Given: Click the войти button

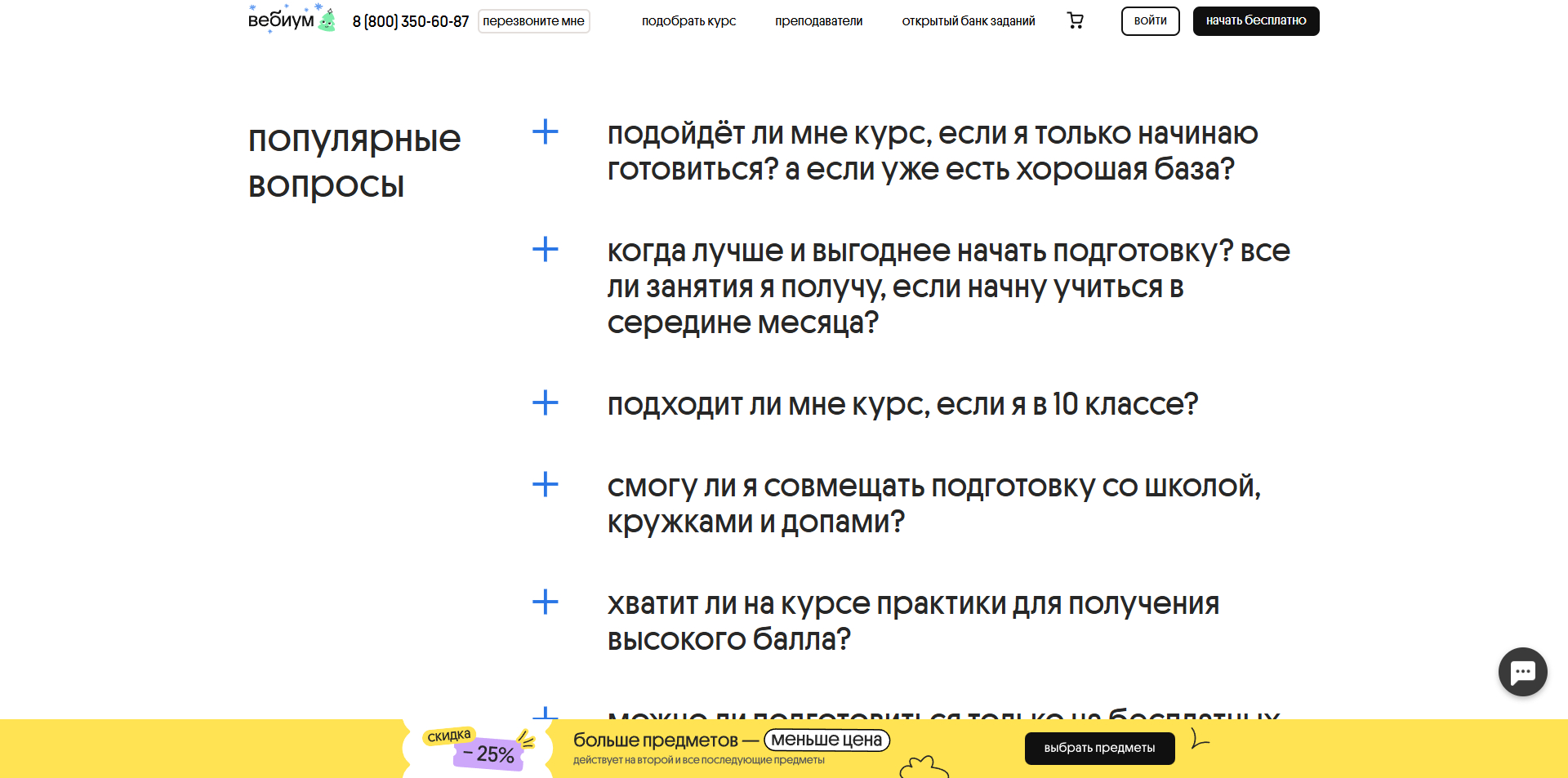Looking at the screenshot, I should click(1150, 20).
